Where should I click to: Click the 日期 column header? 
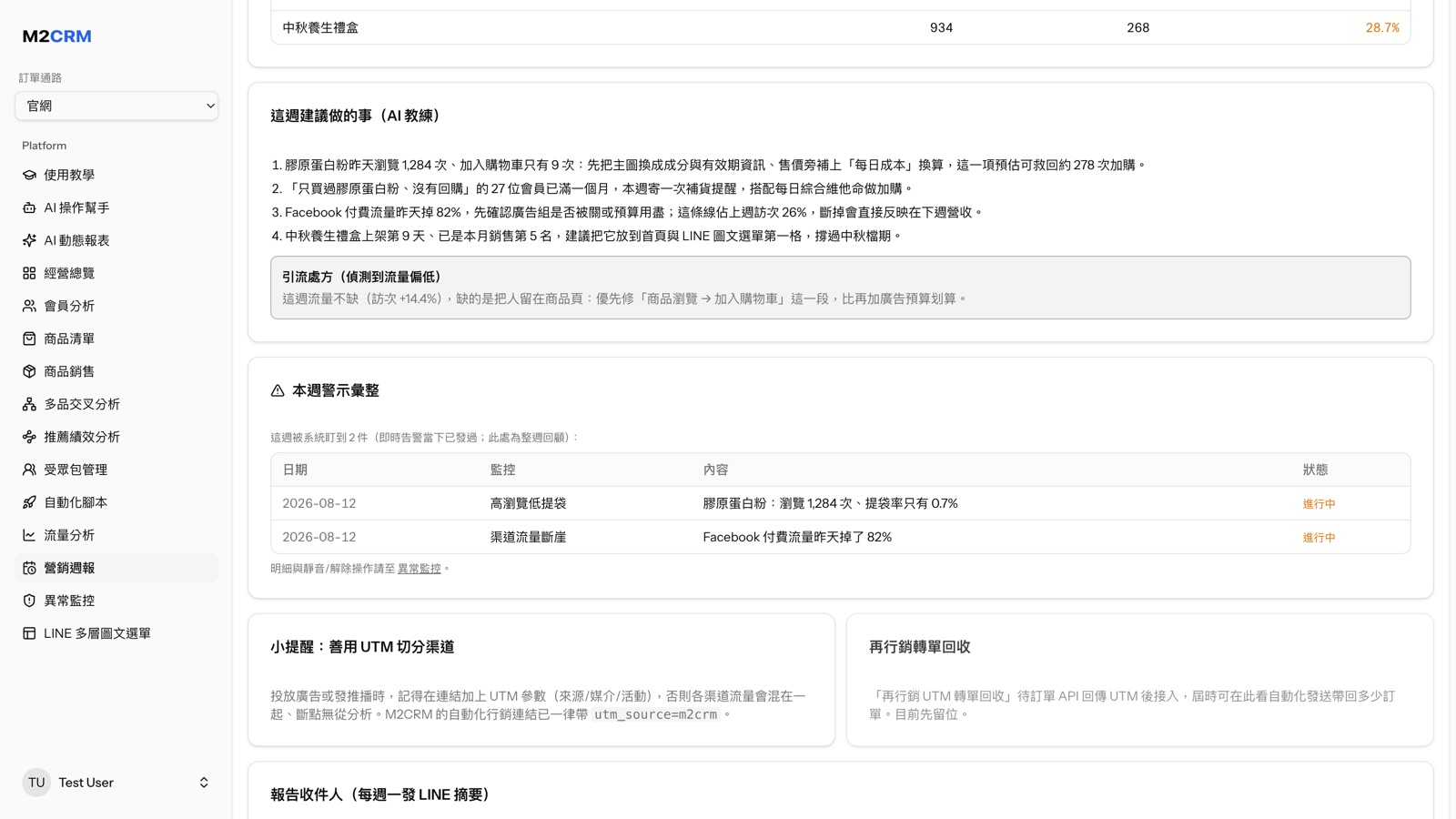[x=295, y=470]
